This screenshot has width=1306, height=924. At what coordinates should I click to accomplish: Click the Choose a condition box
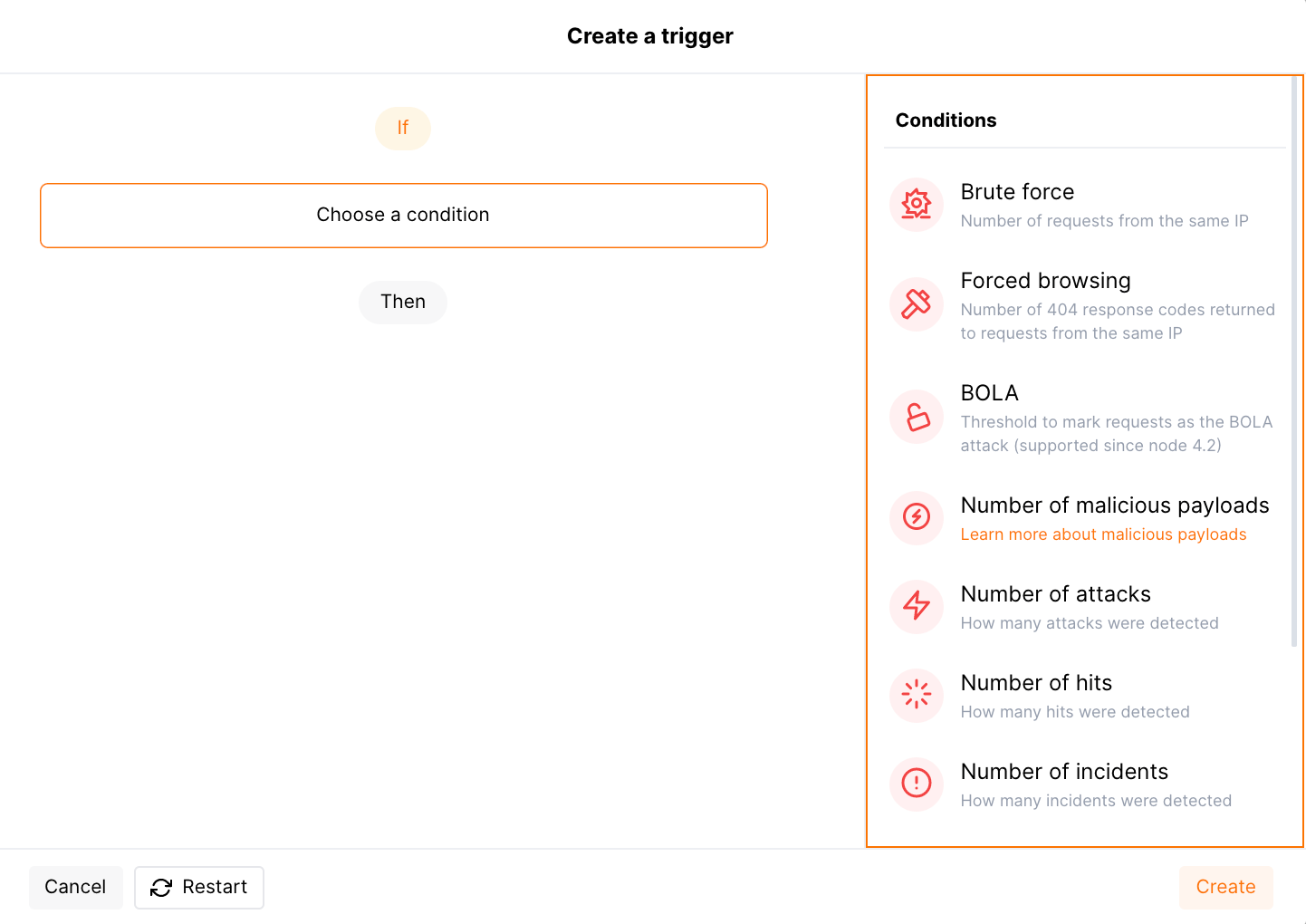click(404, 216)
